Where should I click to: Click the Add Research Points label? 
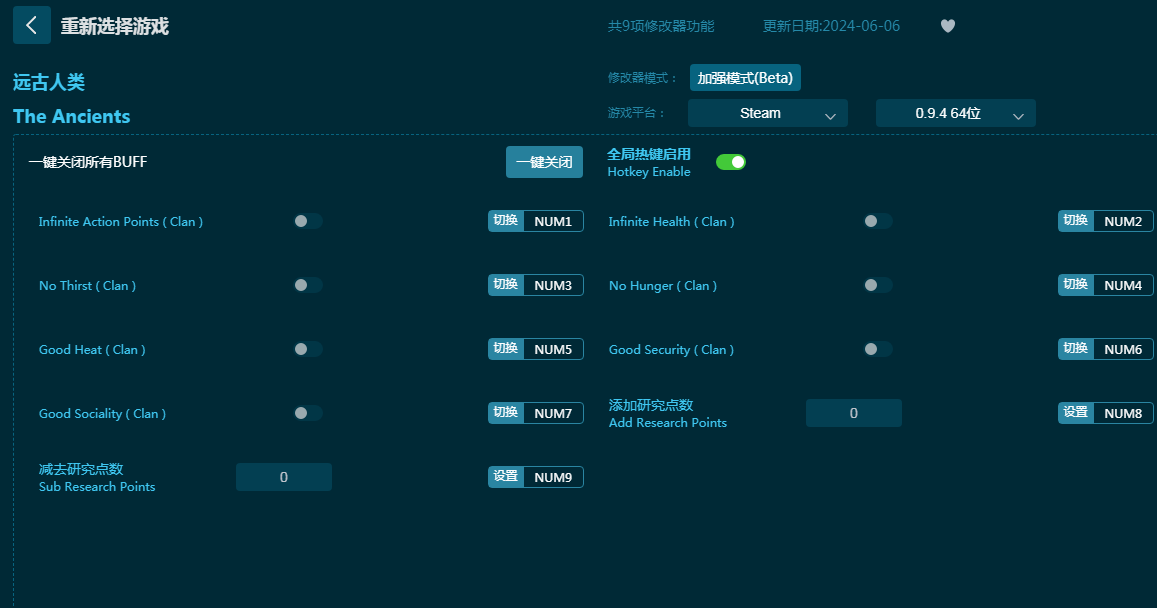click(x=668, y=422)
